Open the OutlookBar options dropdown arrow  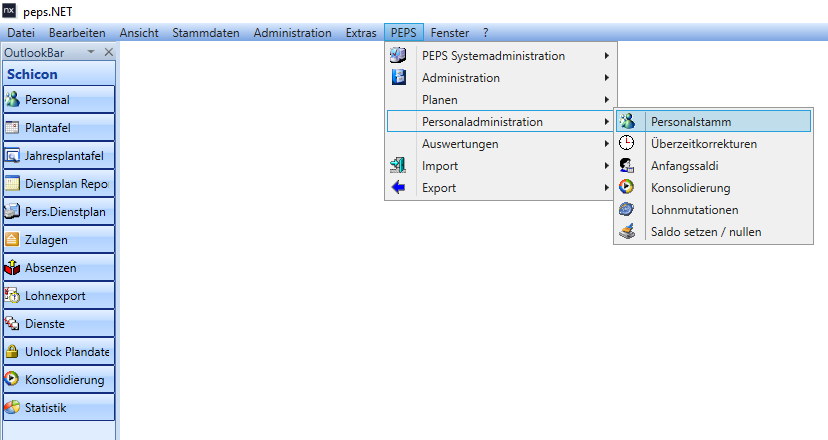[91, 52]
